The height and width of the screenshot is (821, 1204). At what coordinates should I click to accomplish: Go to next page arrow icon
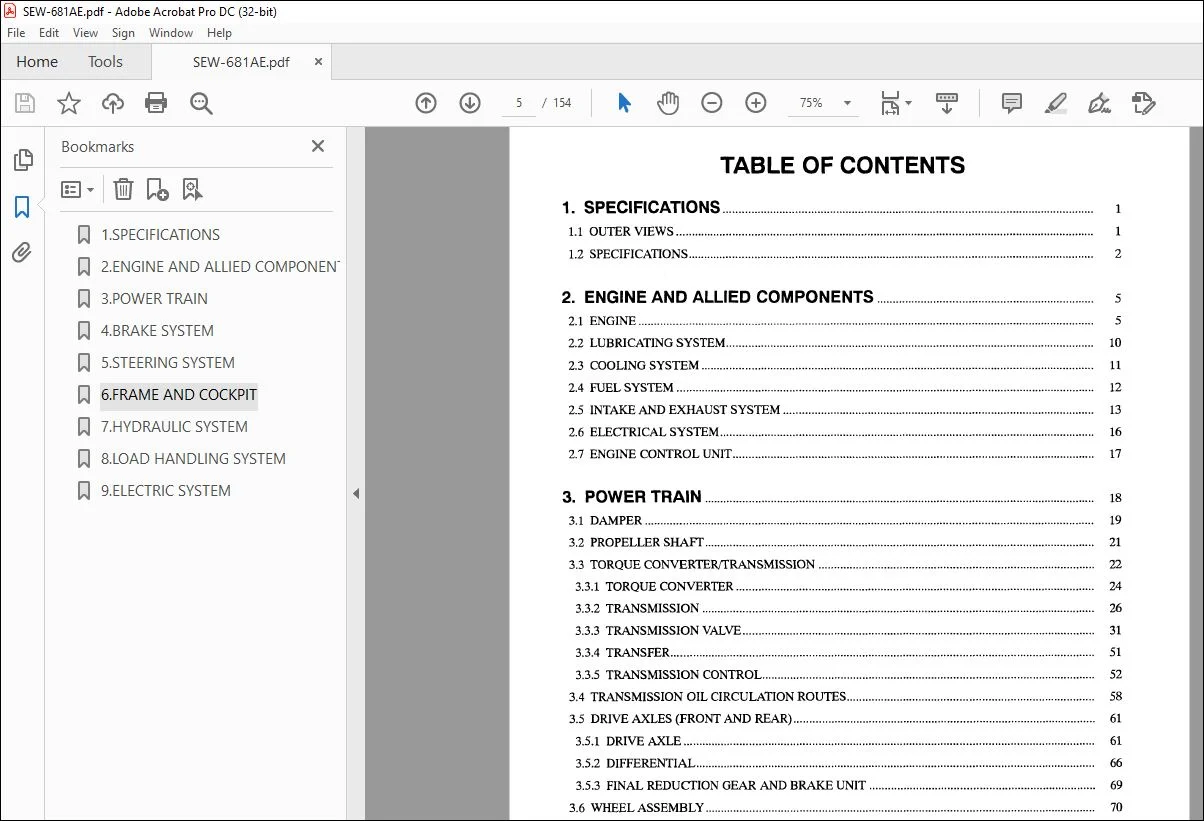tap(470, 103)
